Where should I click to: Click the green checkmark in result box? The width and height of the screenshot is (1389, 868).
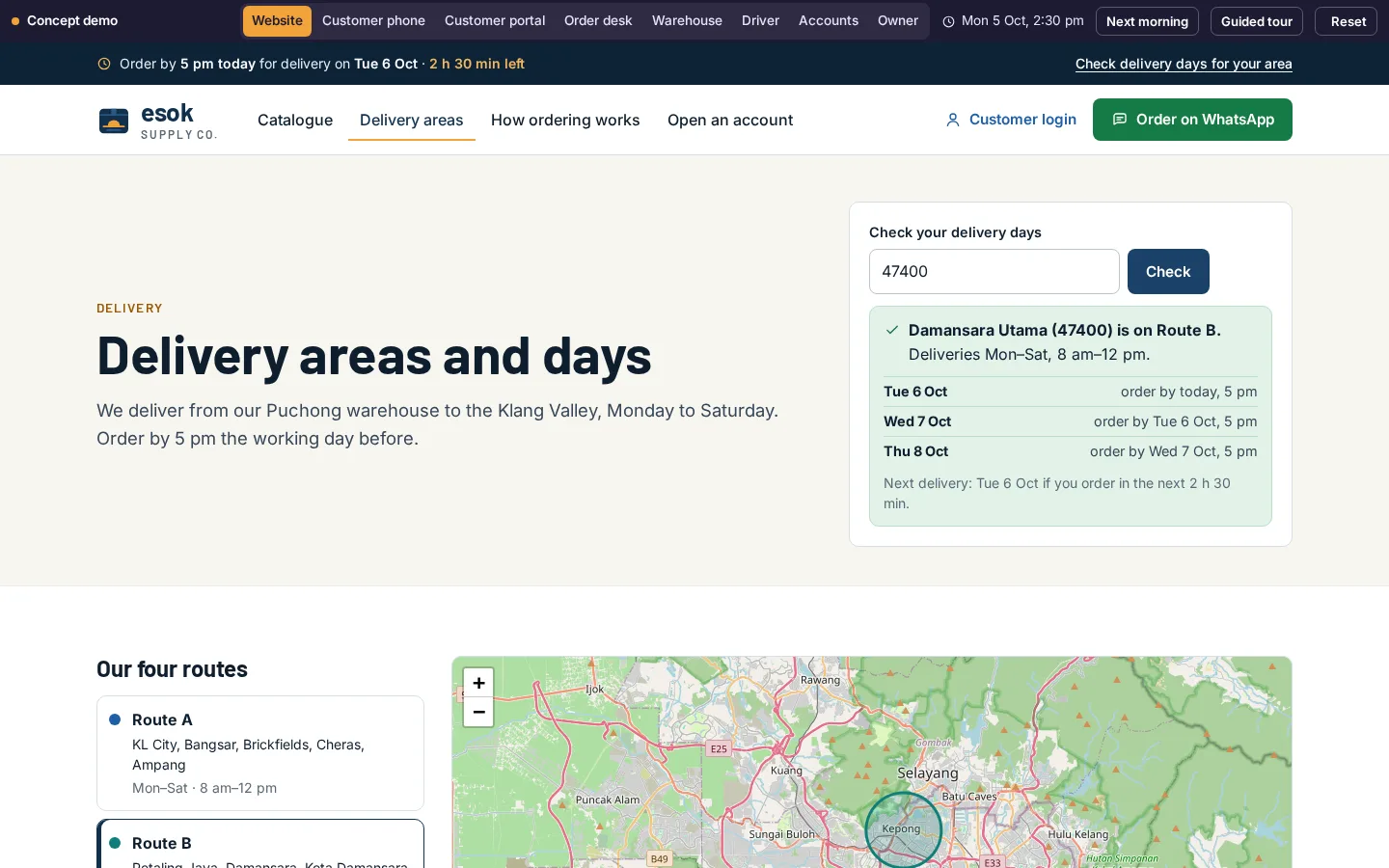pyautogui.click(x=892, y=330)
